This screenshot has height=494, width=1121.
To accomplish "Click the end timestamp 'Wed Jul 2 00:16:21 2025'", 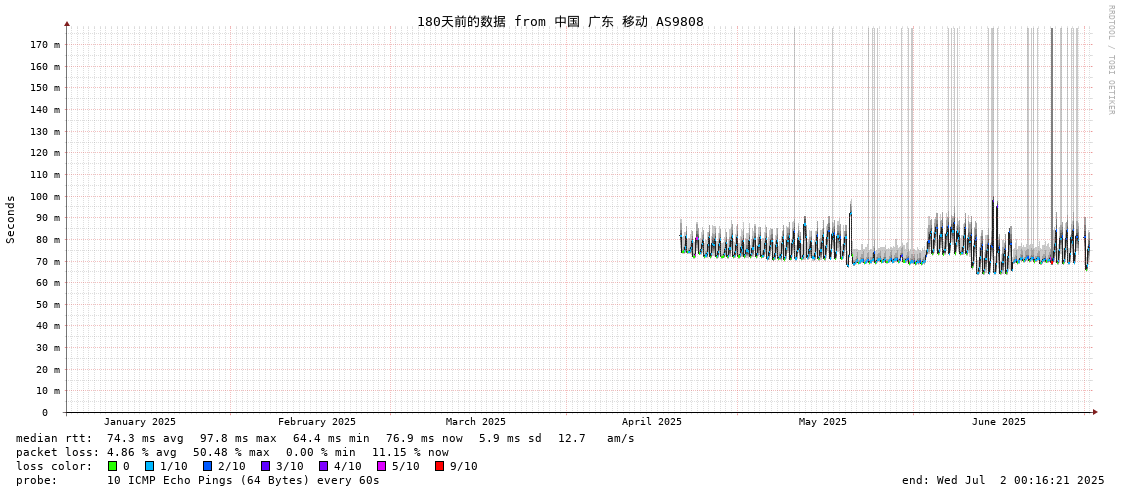I will pyautogui.click(x=1021, y=480).
